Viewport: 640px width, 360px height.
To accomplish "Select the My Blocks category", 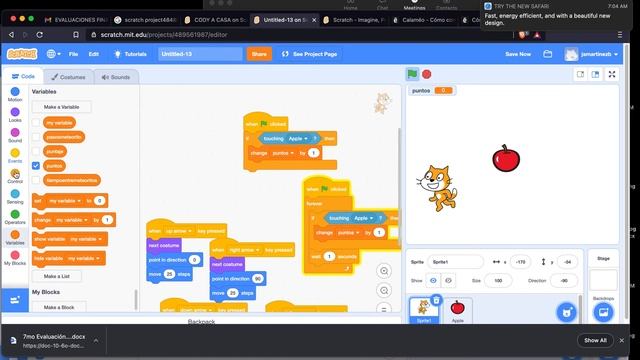I will pos(15,258).
